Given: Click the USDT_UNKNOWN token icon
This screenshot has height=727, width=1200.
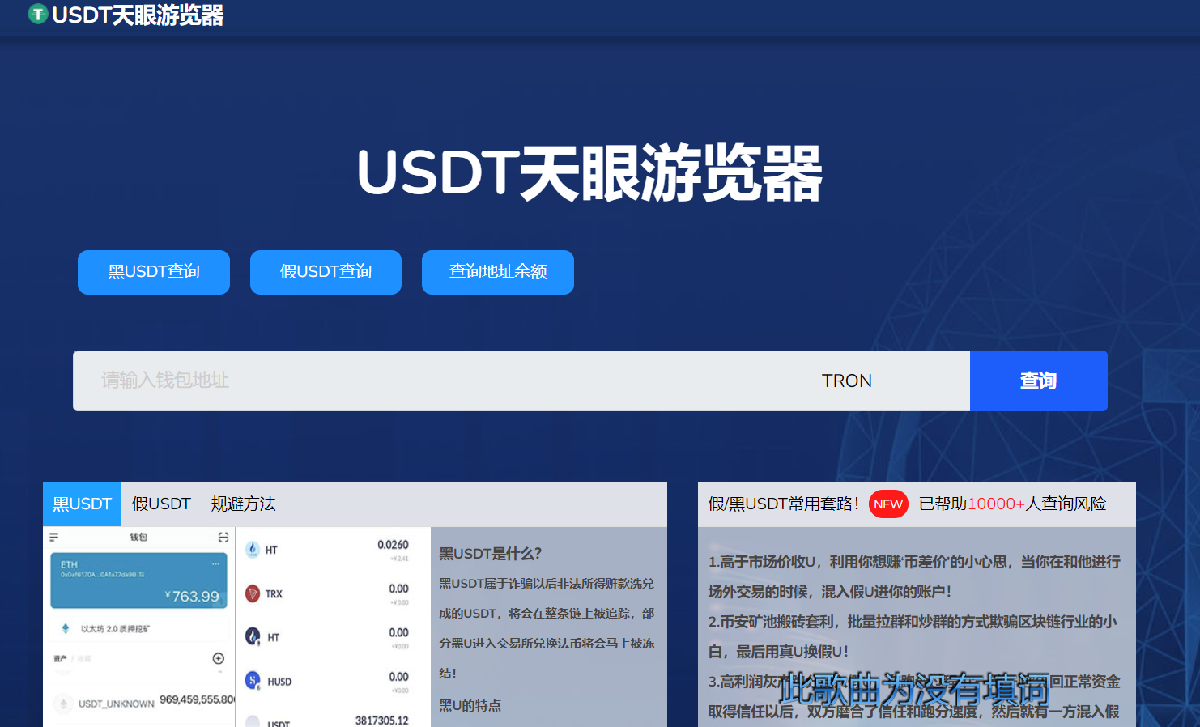Looking at the screenshot, I should pyautogui.click(x=63, y=703).
